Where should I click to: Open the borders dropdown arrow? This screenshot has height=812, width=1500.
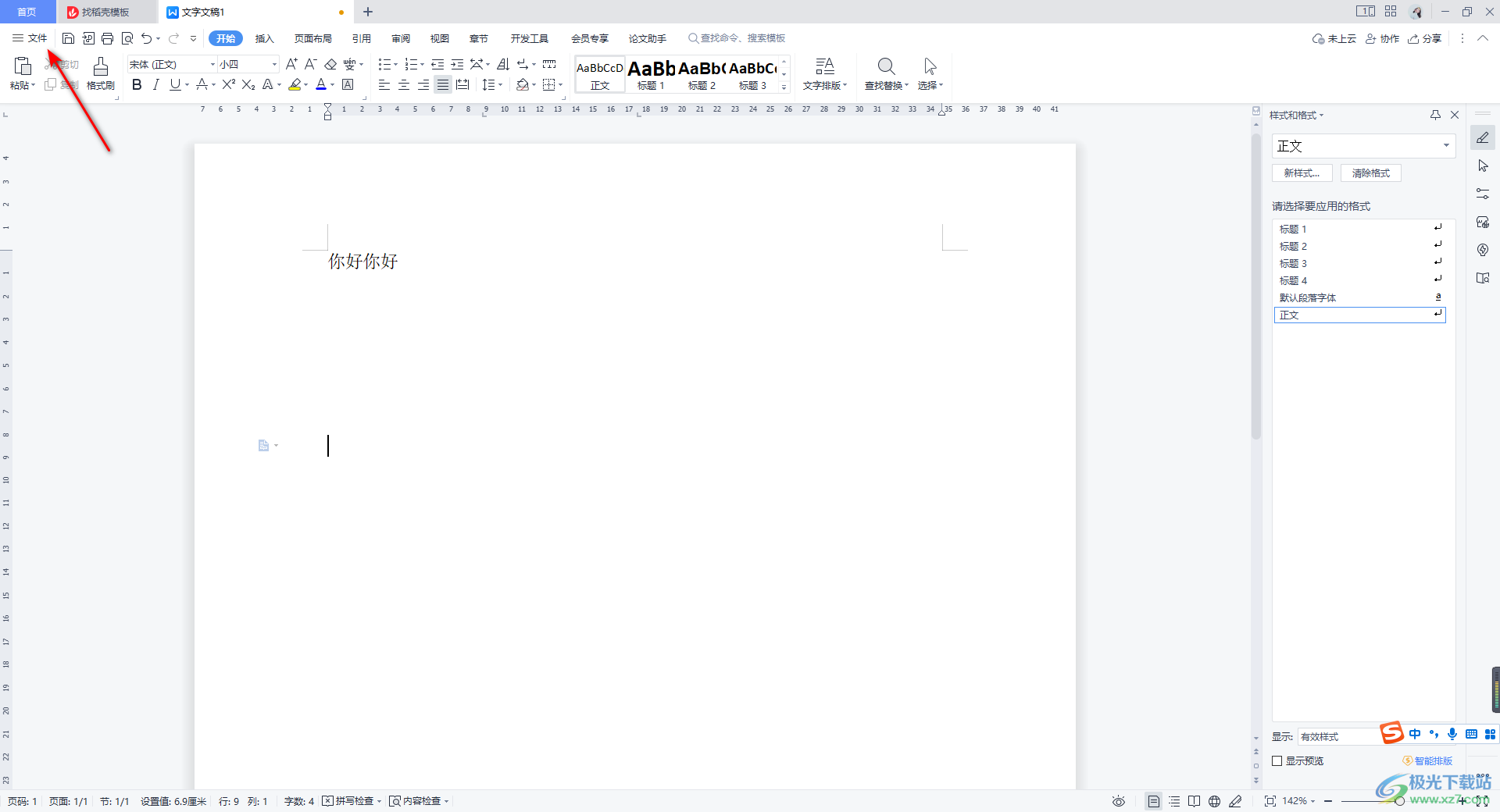click(561, 84)
